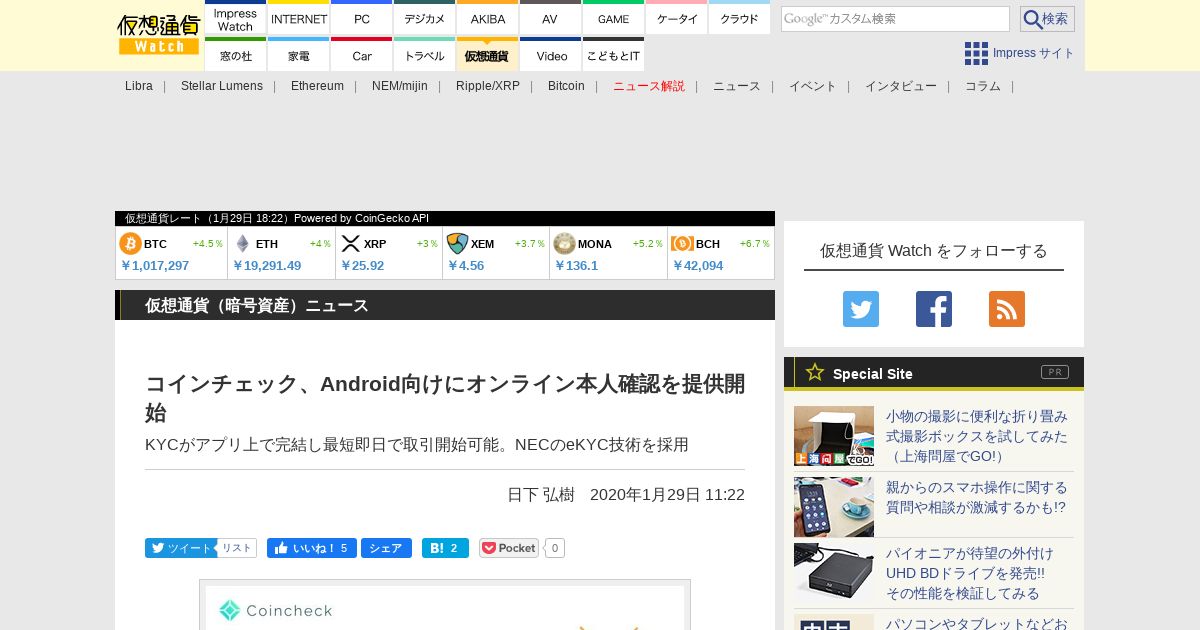Viewport: 1200px width, 630px height.
Task: Open the 小物の撮影に便利な折り畳み式撮影ボックス article
Action: [x=977, y=436]
